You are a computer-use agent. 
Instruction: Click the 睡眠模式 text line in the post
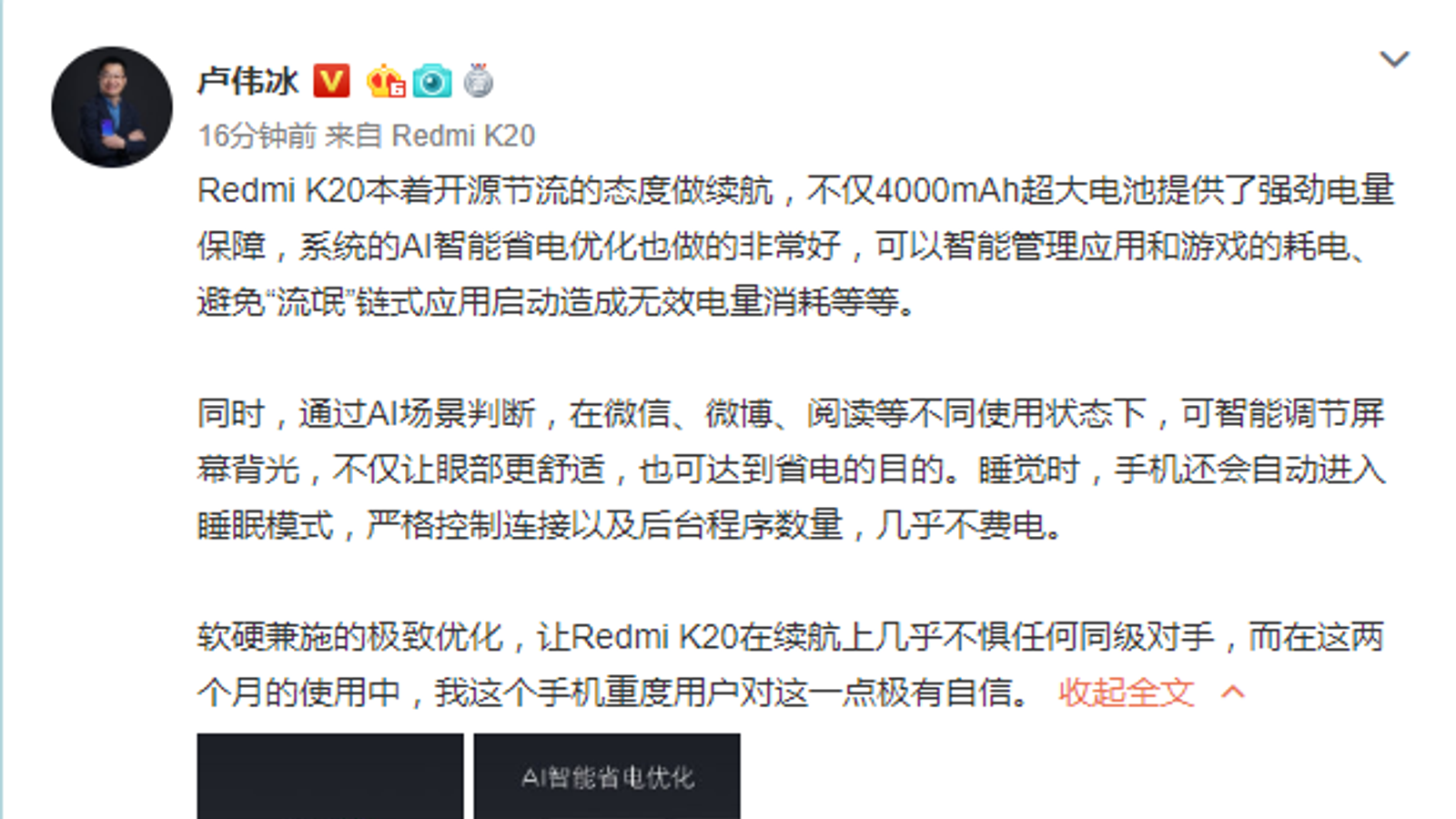(x=630, y=525)
